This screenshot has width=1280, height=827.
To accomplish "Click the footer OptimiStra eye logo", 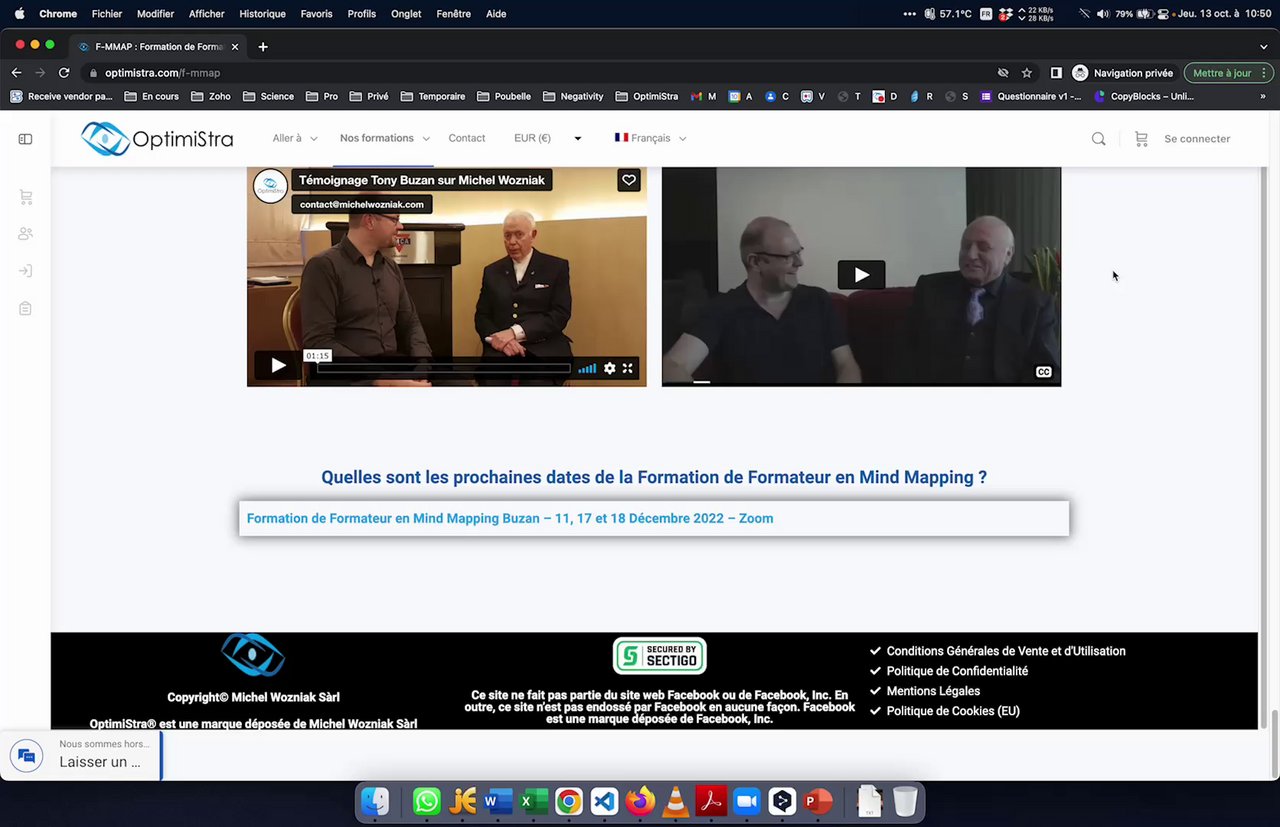I will [x=253, y=655].
